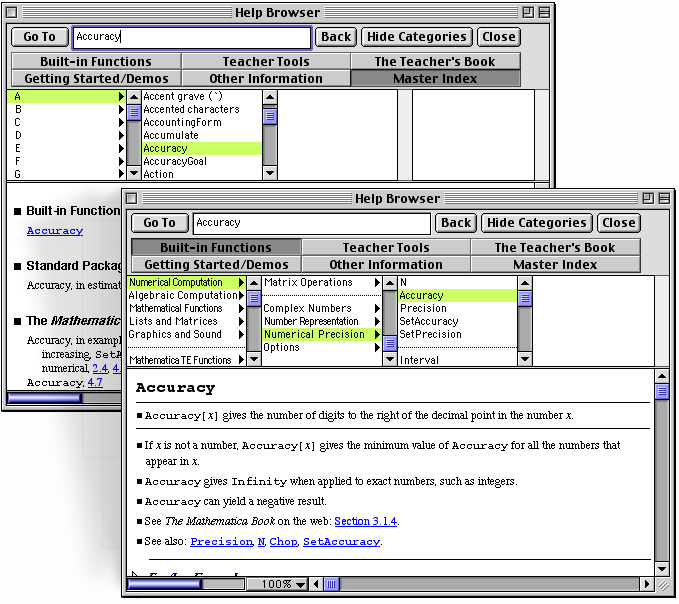Click Hide Categories in the back window
Viewport: 679px width, 604px height.
tap(417, 37)
